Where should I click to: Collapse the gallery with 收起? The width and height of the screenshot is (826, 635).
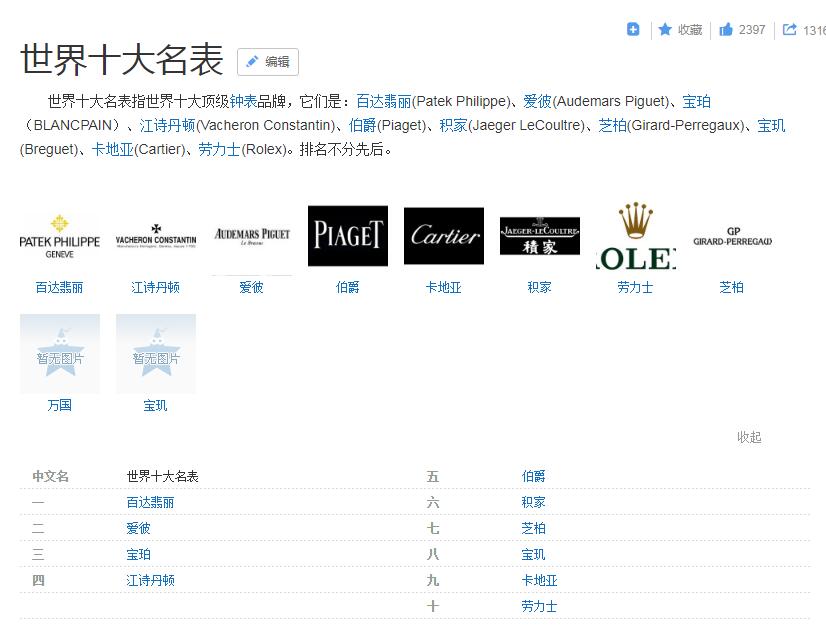pyautogui.click(x=749, y=437)
